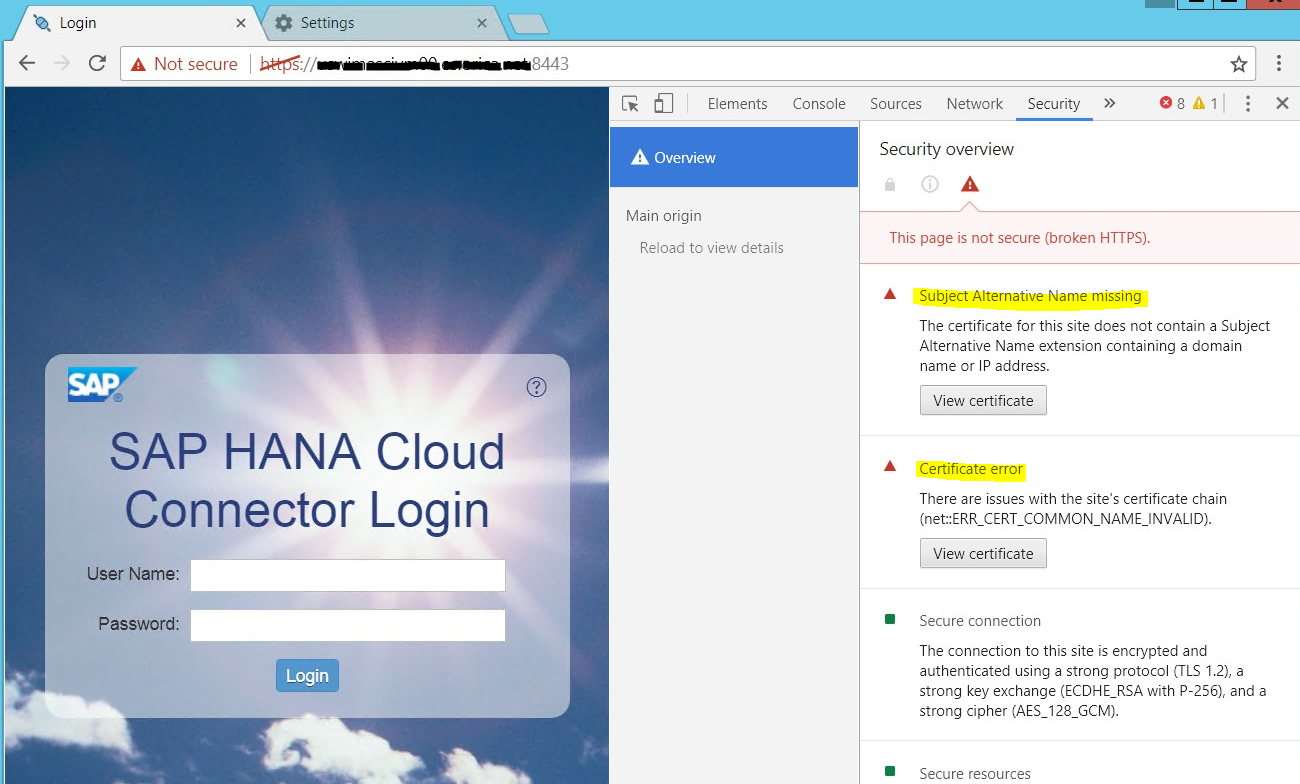Screen dimensions: 1300x784
Task: Open a new browser tab
Action: pyautogui.click(x=528, y=23)
